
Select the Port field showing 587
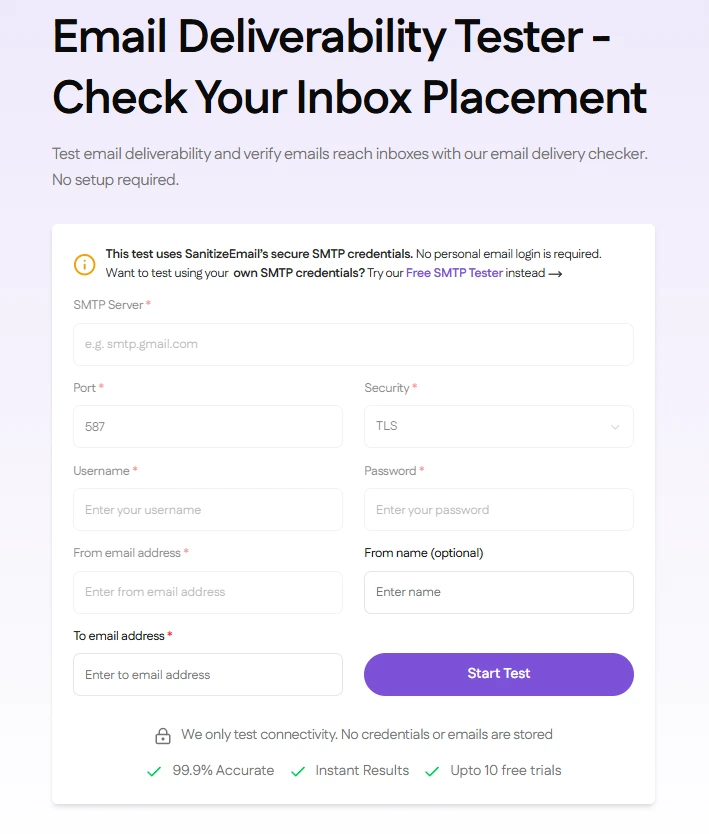(207, 426)
